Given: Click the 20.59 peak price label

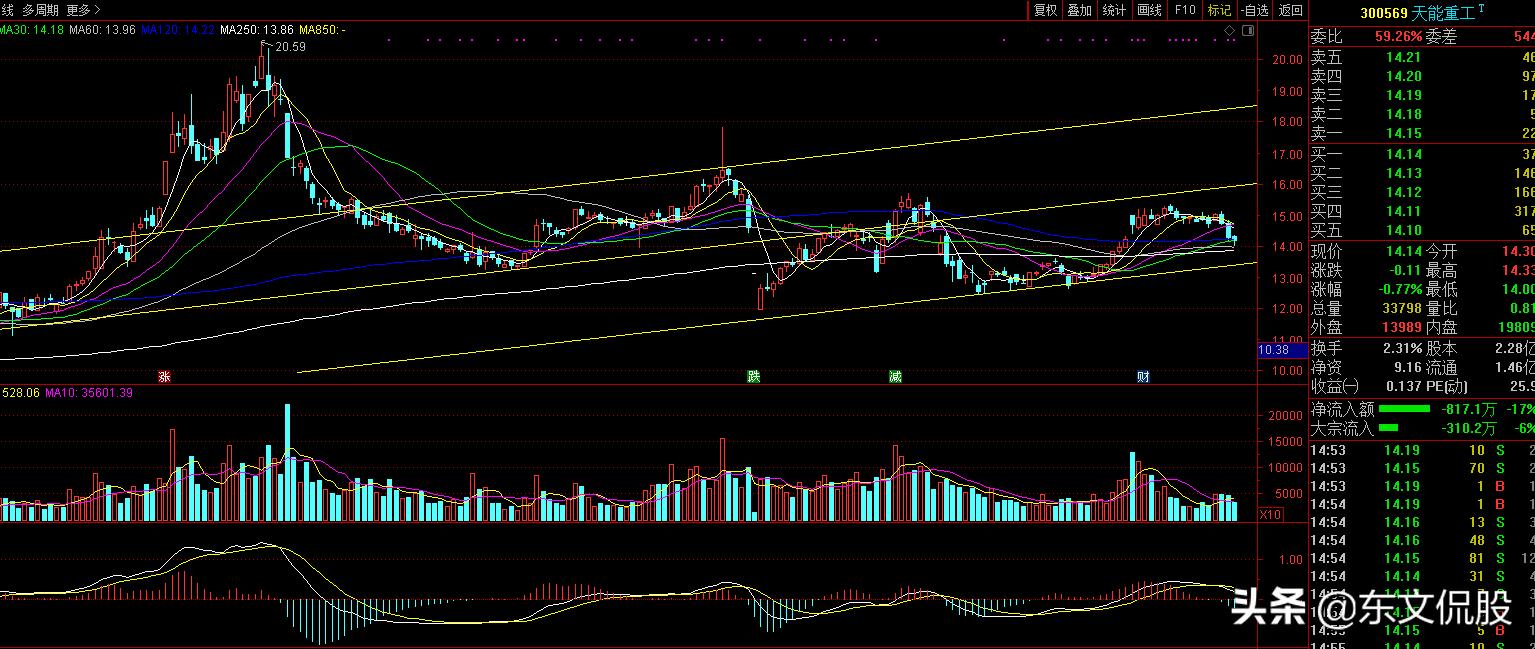Looking at the screenshot, I should pyautogui.click(x=290, y=46).
